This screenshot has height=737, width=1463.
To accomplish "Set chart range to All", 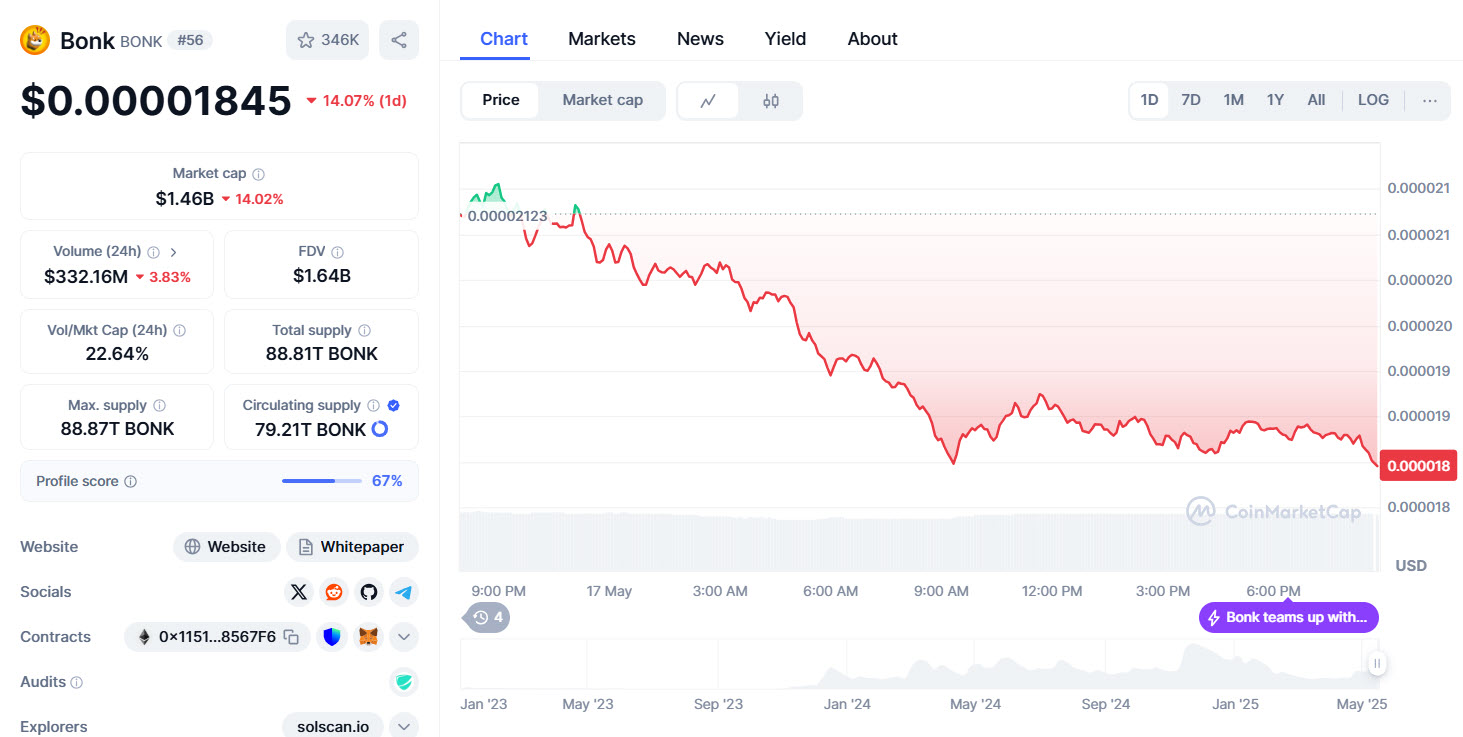I will [x=1316, y=100].
